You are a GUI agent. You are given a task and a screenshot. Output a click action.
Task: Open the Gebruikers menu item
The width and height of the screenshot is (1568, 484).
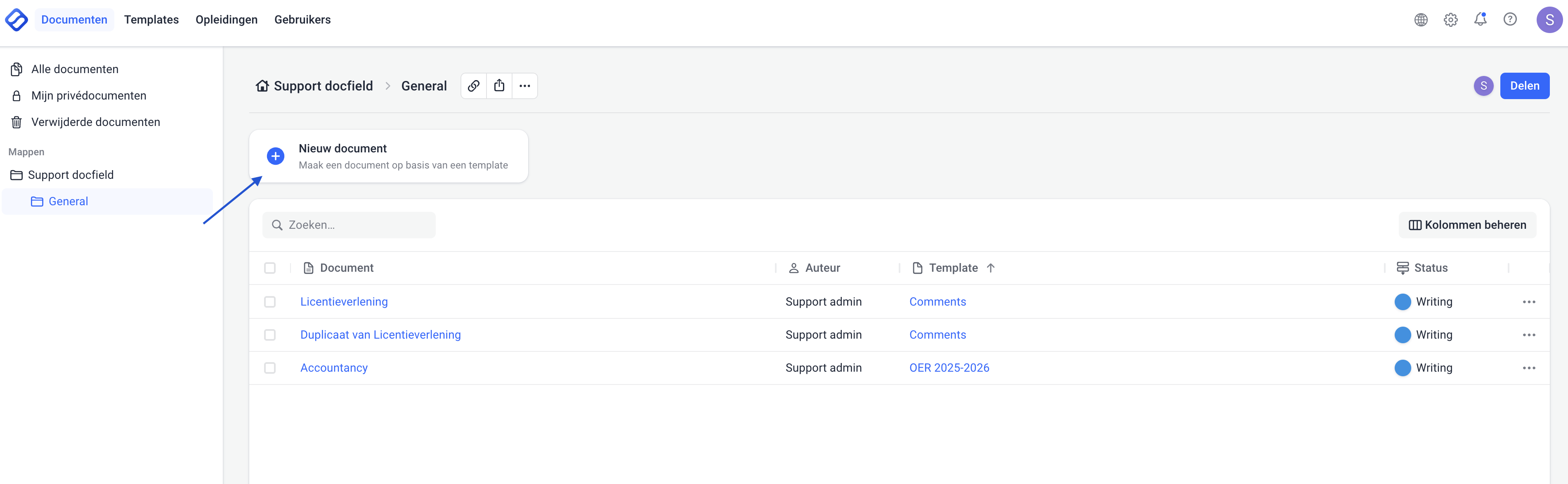click(x=302, y=19)
